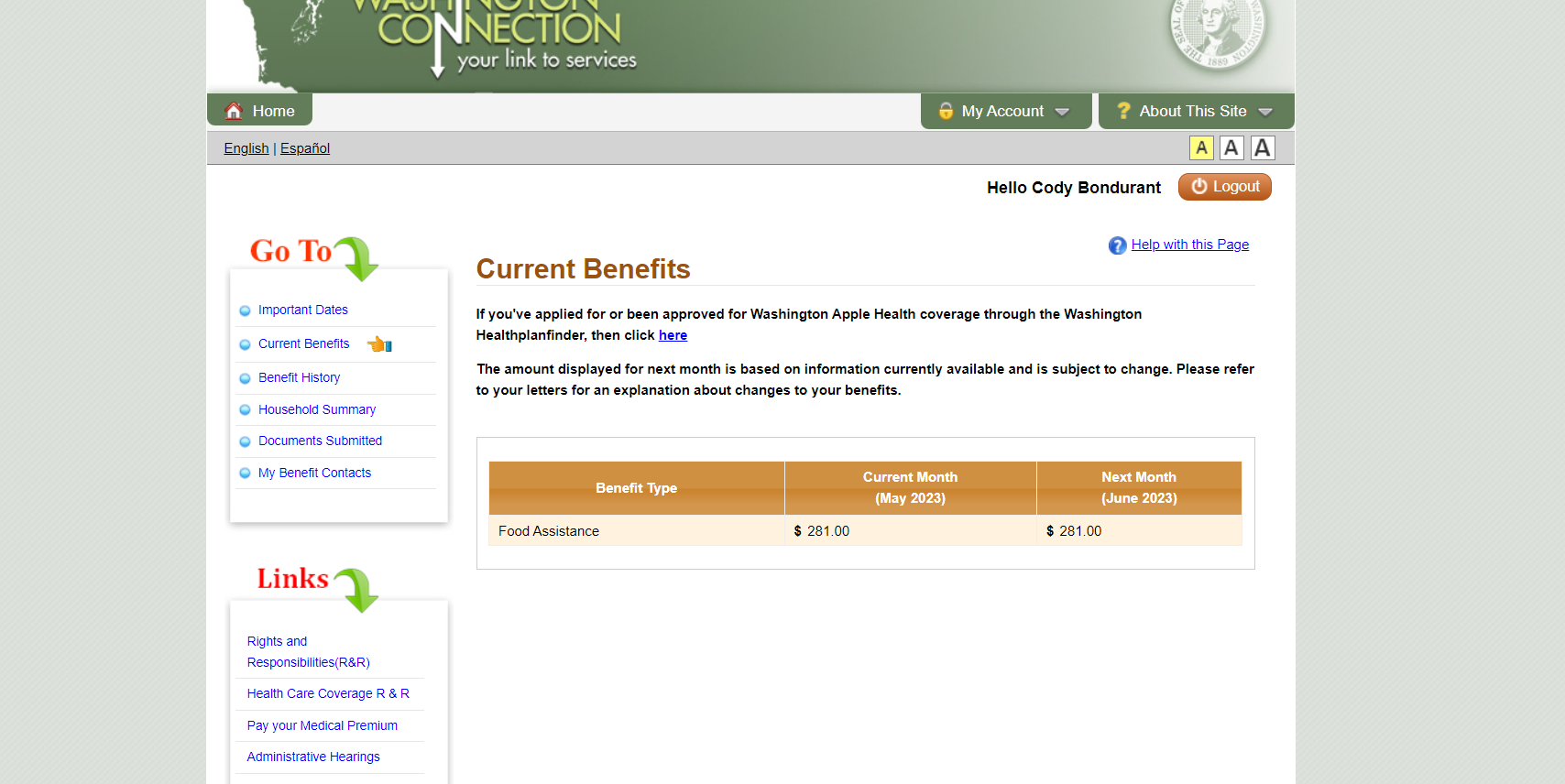Click the Current Month (May 2023) header
This screenshot has width=1565, height=784.
tap(911, 488)
